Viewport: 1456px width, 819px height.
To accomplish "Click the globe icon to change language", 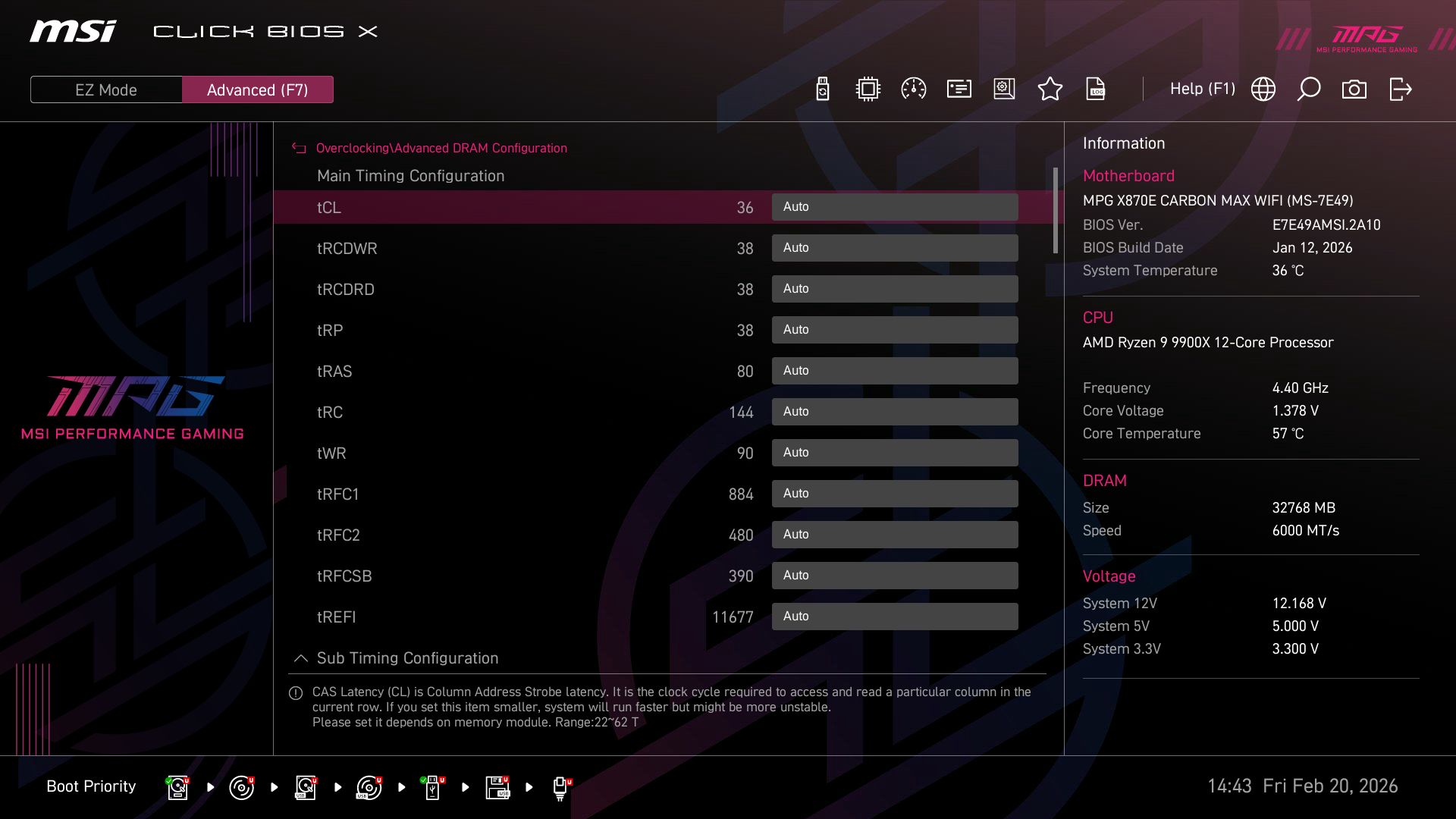I will 1262,89.
